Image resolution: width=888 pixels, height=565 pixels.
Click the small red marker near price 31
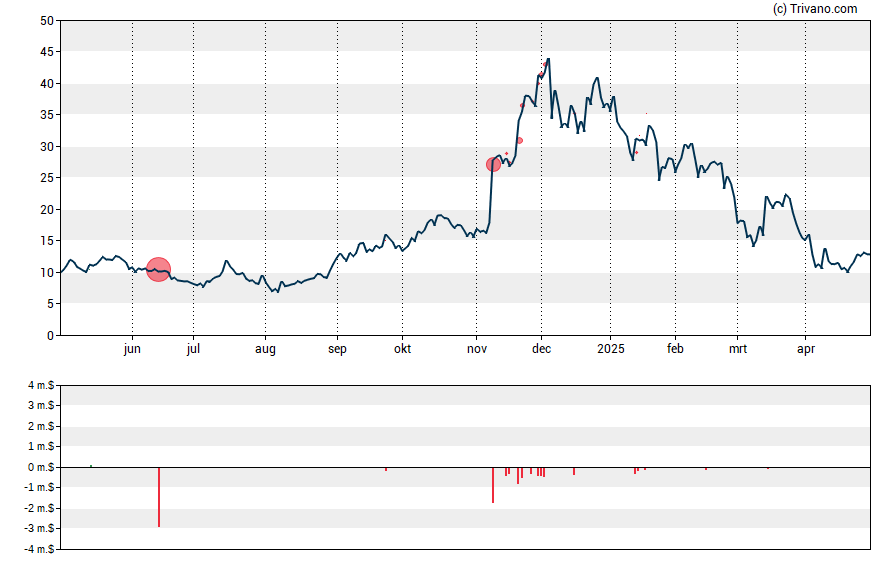tap(520, 140)
